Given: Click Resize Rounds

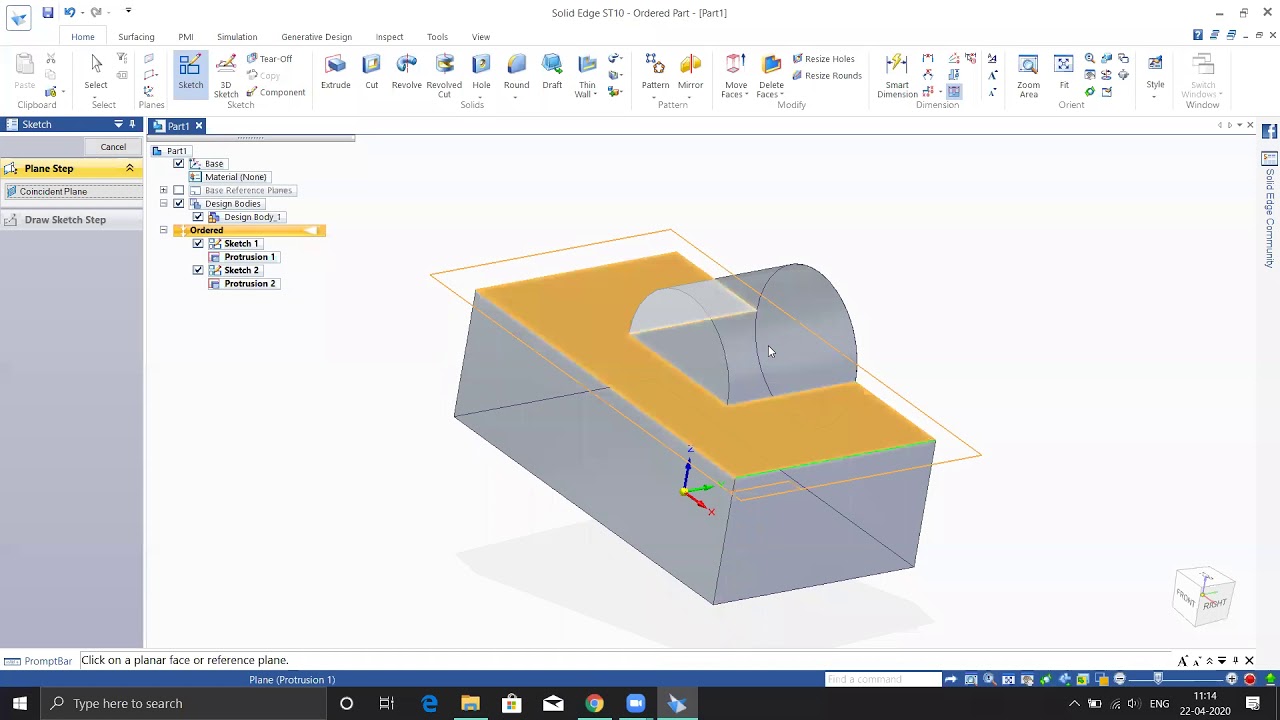Looking at the screenshot, I should [826, 76].
